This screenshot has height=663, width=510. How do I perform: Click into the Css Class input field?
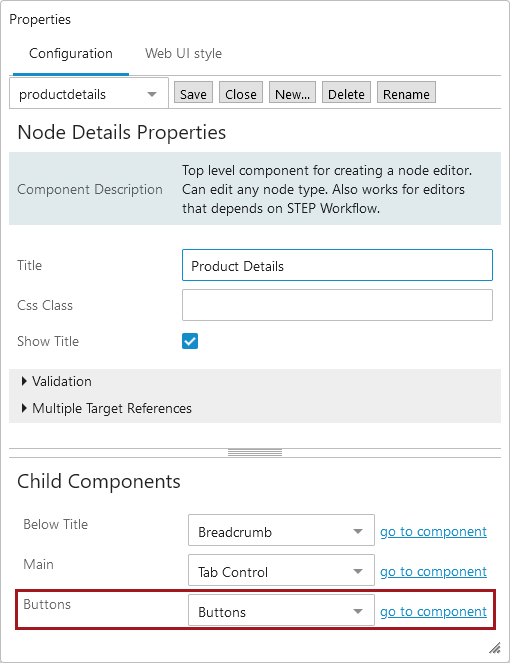(337, 305)
